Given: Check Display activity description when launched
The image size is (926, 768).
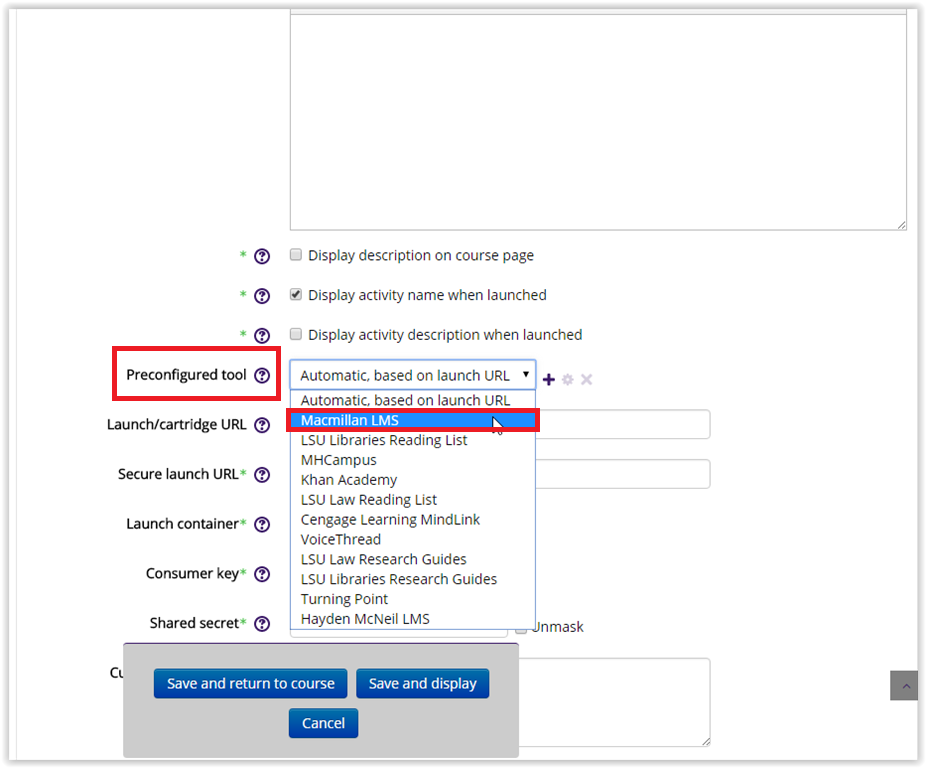Looking at the screenshot, I should click(x=296, y=334).
